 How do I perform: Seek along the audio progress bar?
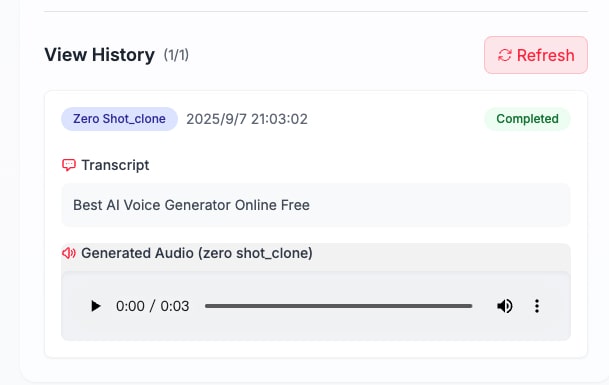tap(338, 306)
